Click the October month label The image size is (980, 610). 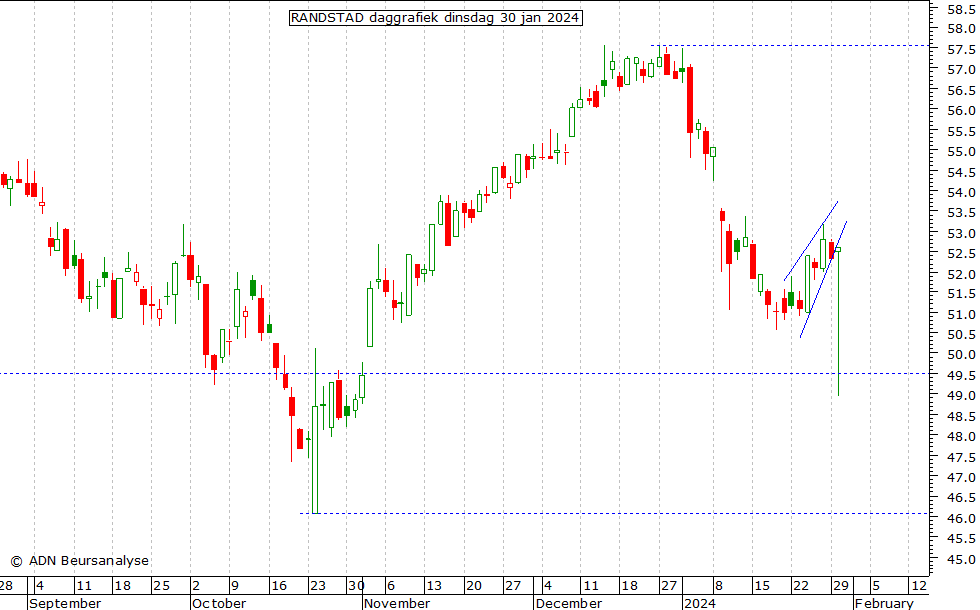[219, 603]
